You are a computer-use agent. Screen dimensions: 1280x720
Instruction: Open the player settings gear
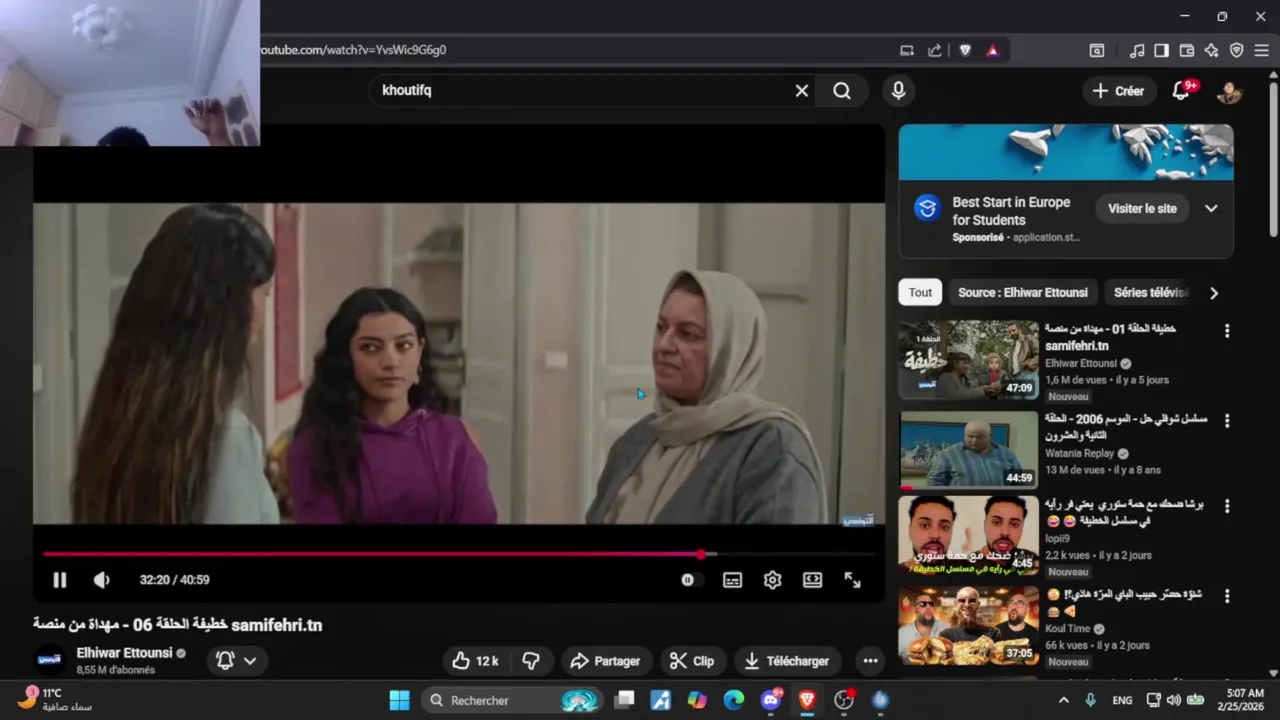[x=772, y=580]
